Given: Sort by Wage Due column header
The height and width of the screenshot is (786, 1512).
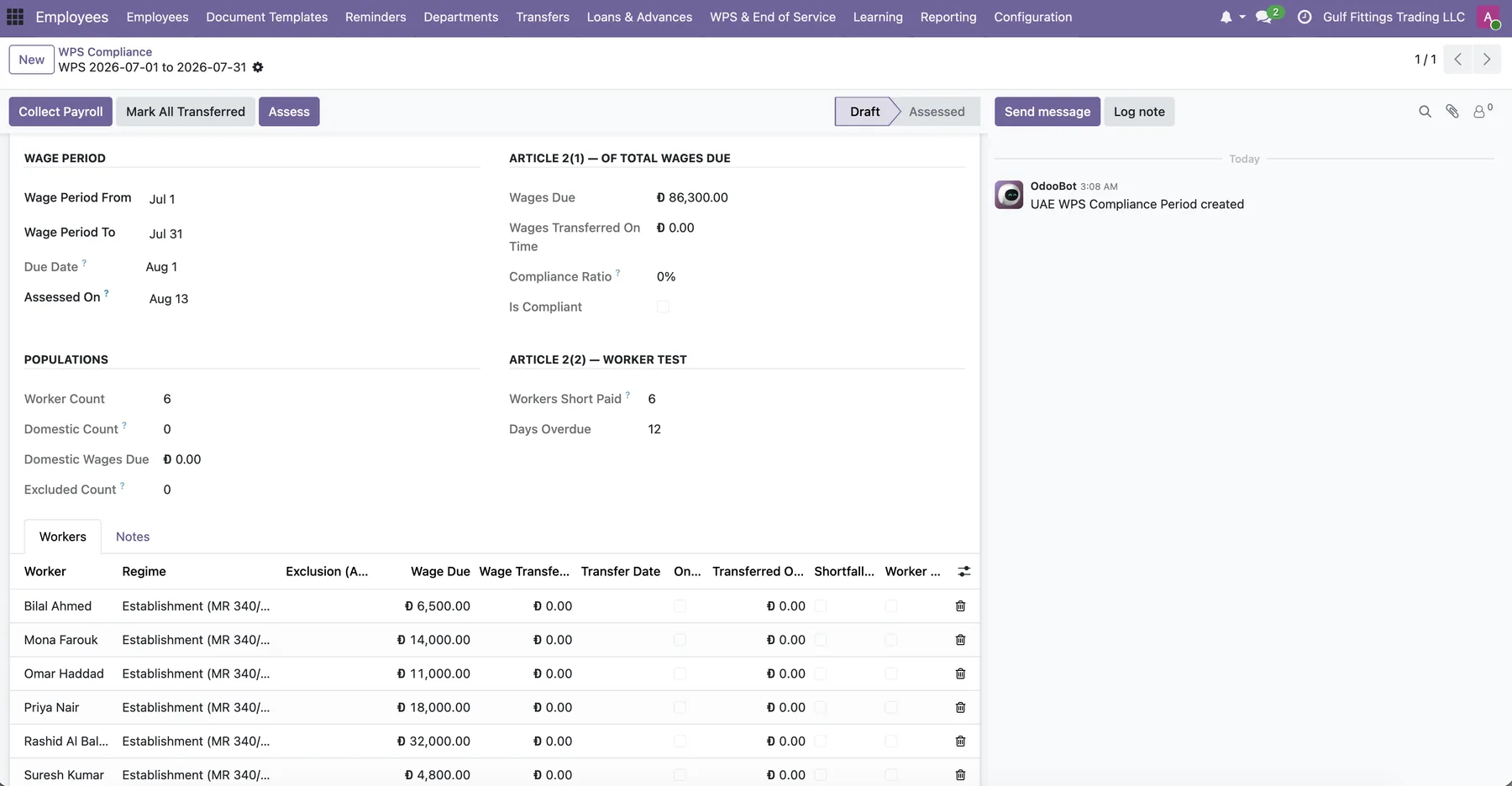Looking at the screenshot, I should [x=440, y=572].
